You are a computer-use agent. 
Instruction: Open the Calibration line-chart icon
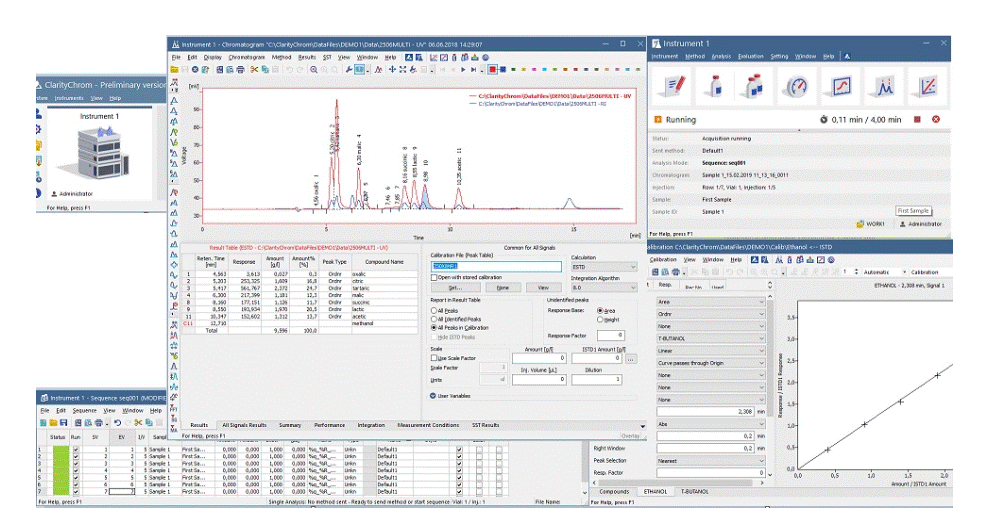(x=927, y=86)
